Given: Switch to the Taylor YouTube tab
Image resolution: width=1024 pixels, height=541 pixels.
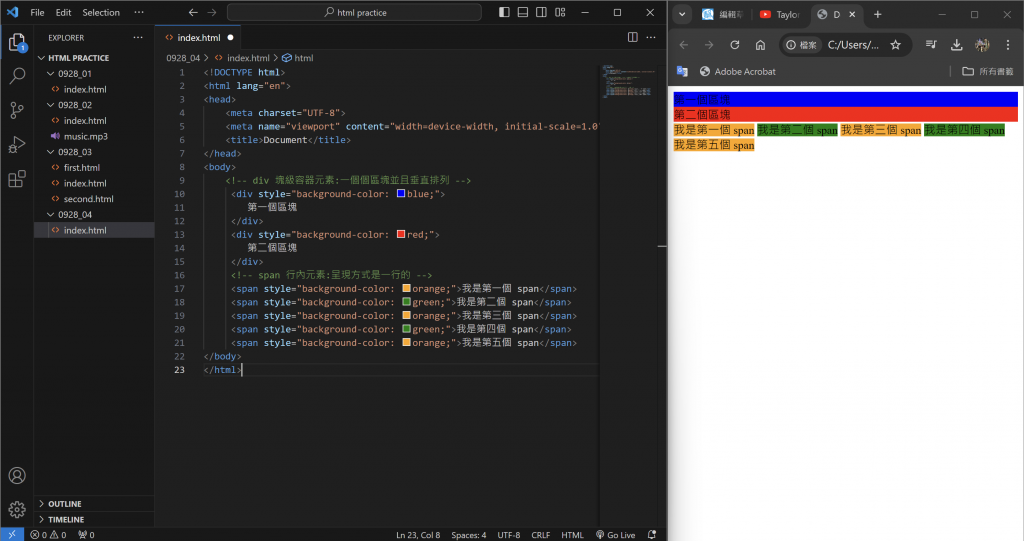Looking at the screenshot, I should (780, 14).
